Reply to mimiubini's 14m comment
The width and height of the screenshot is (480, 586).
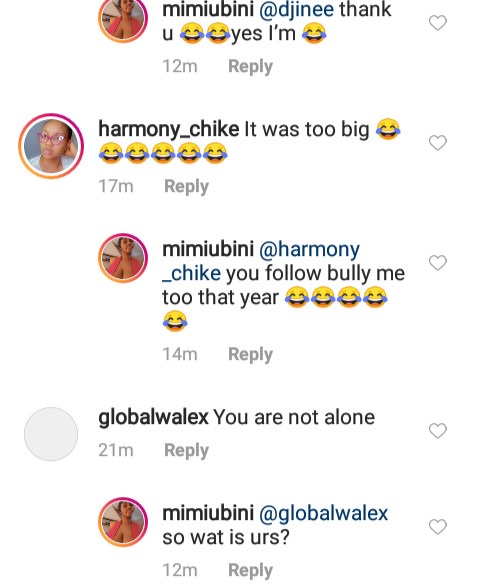(250, 354)
